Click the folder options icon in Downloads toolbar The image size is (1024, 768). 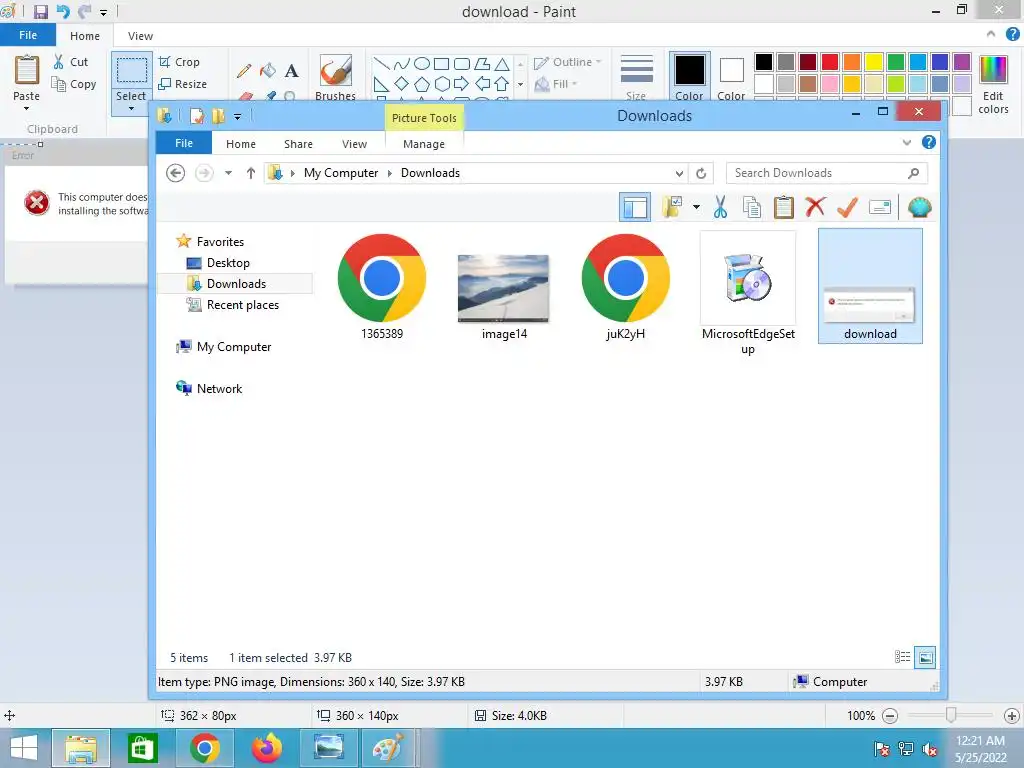(x=672, y=207)
